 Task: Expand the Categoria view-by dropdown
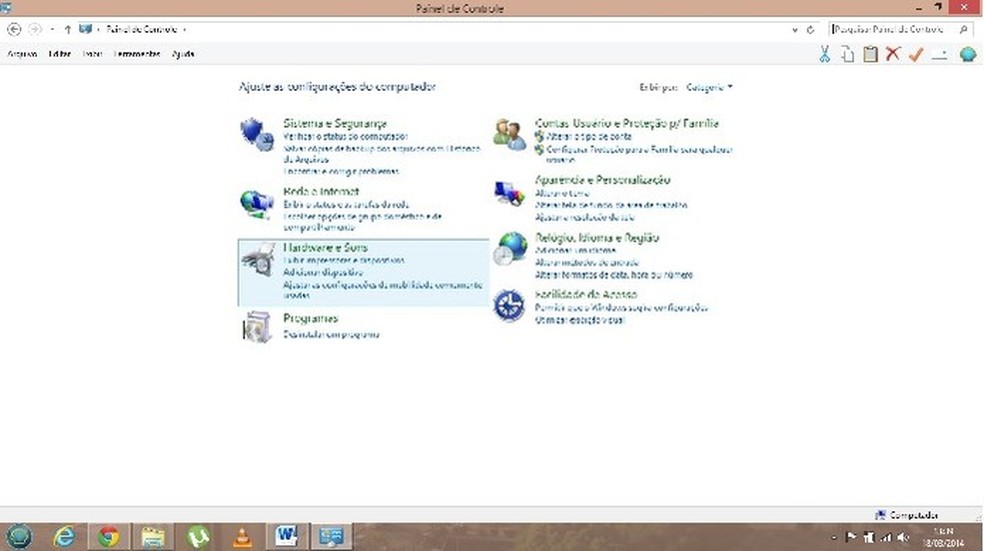tap(709, 87)
